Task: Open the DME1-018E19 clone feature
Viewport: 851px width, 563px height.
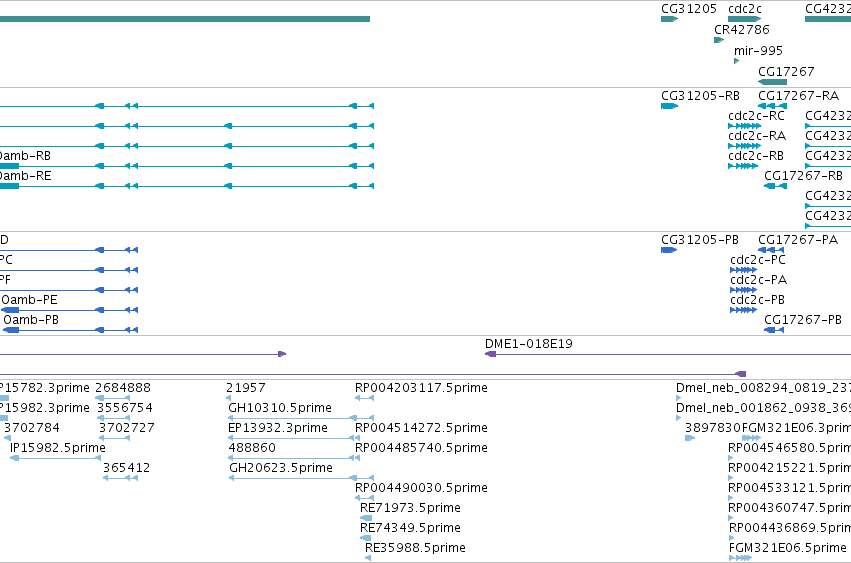Action: coord(668,354)
